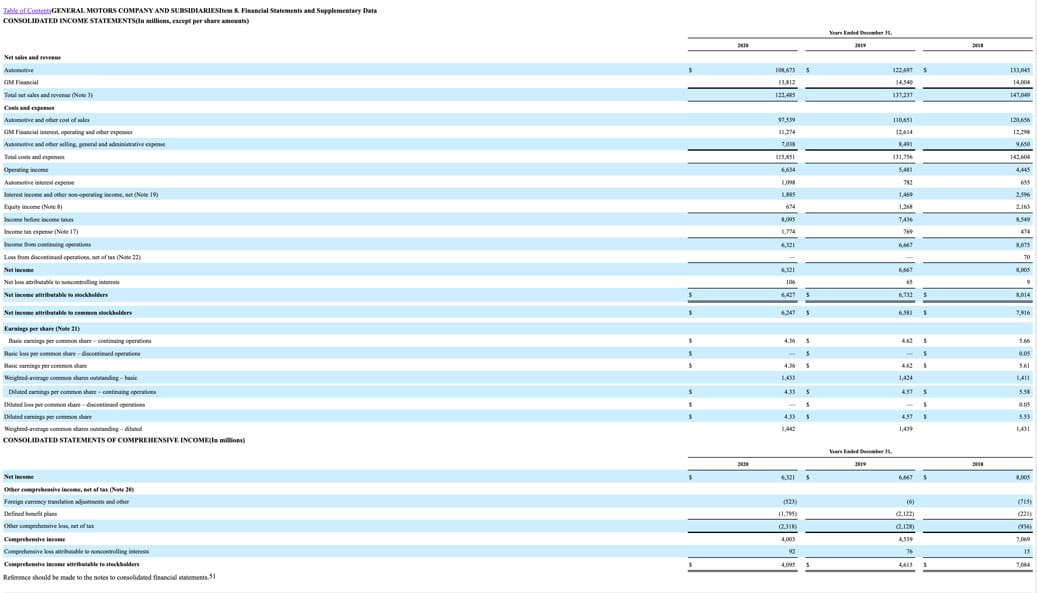Image resolution: width=1037 pixels, height=593 pixels.
Task: Click 'Net loss attributable to noncontrolling interests' label
Action: pos(62,282)
